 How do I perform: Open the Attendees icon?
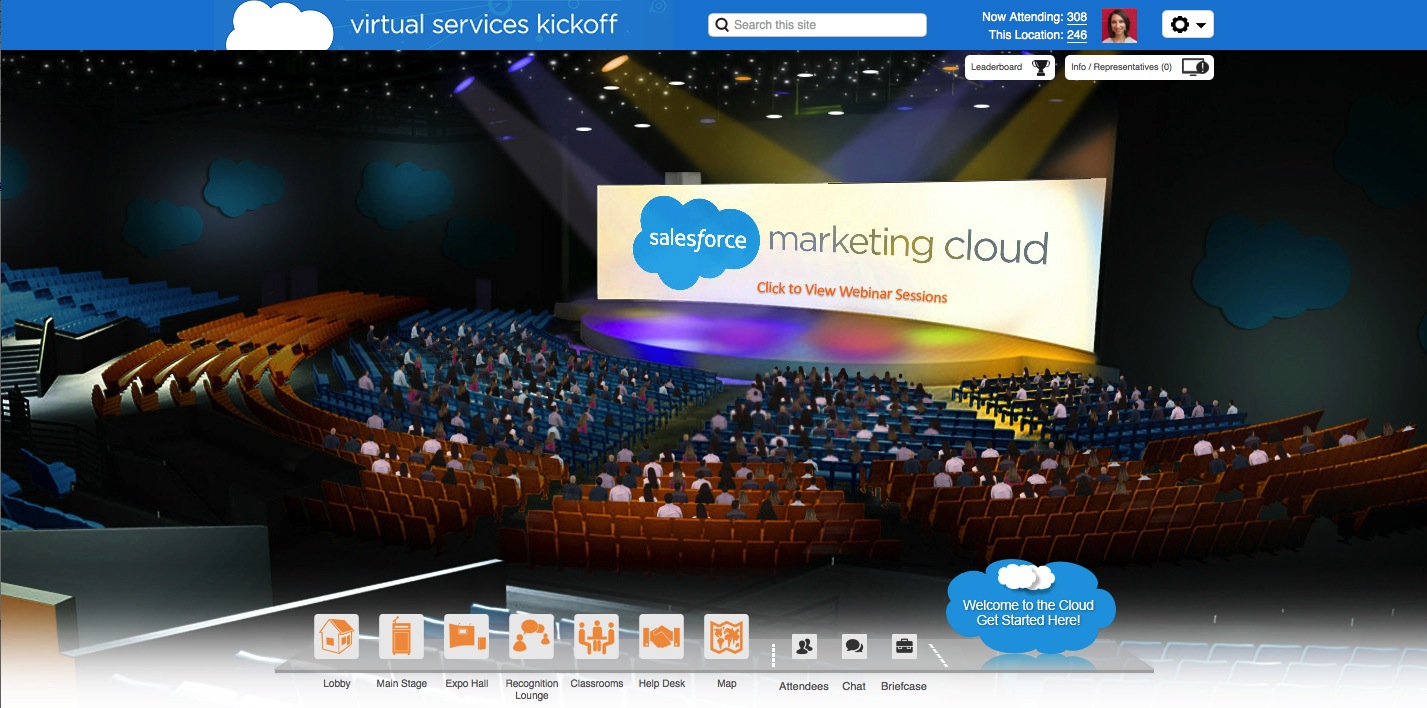804,647
